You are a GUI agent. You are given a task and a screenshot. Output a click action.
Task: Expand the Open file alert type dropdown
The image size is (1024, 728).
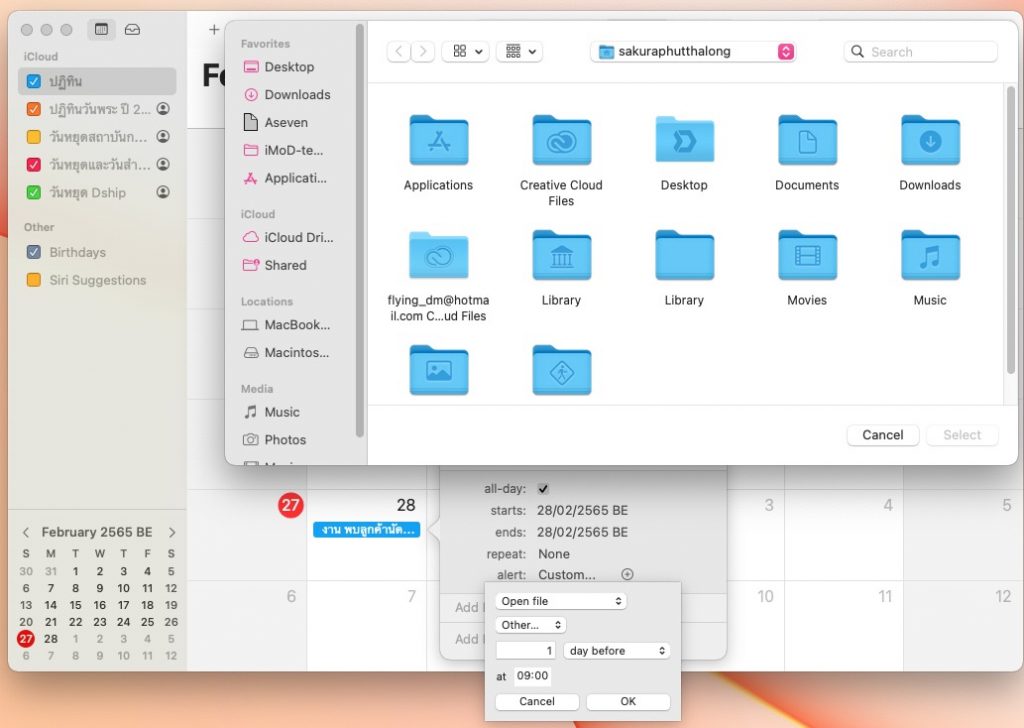coord(561,601)
